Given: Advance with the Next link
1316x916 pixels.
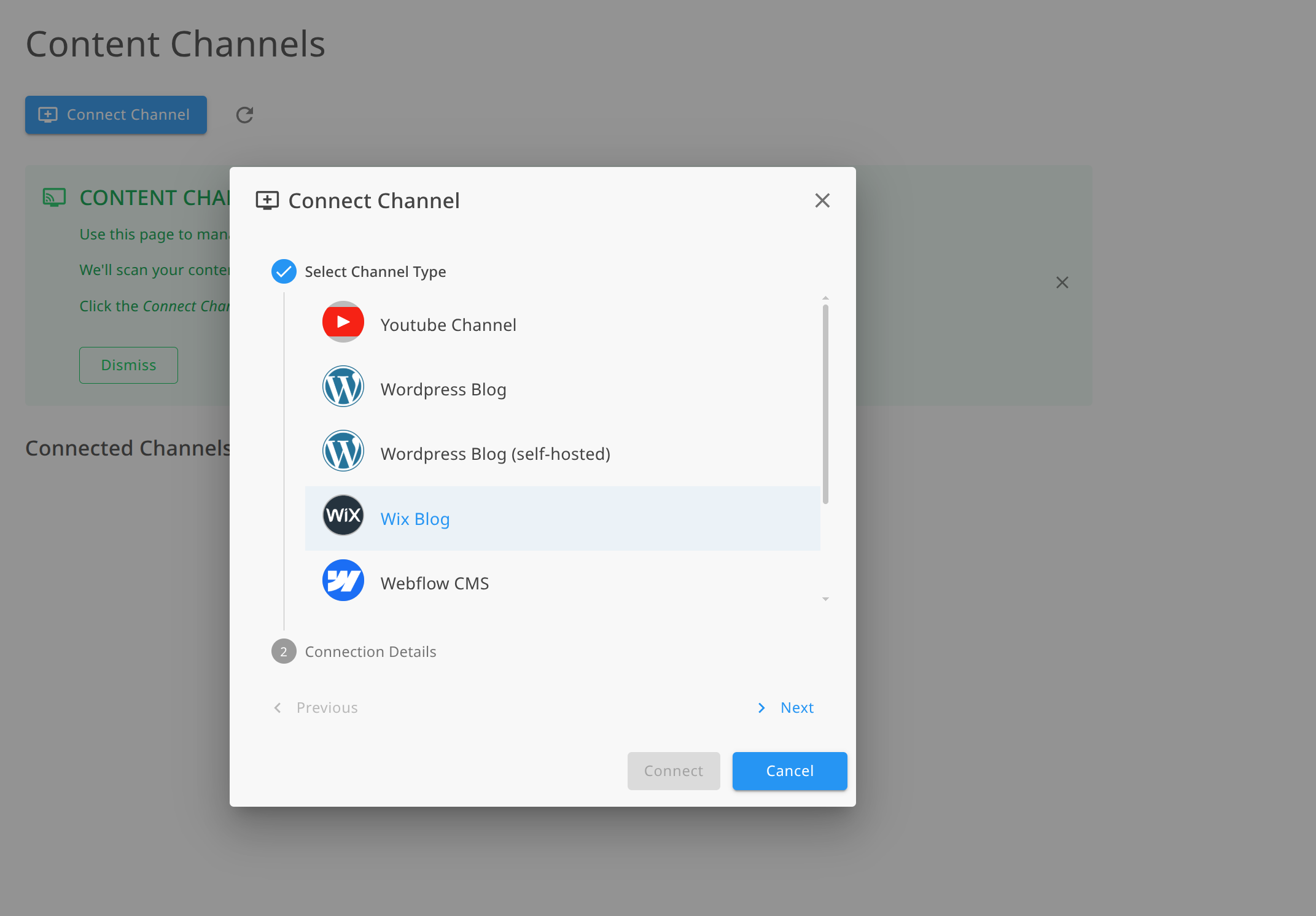Looking at the screenshot, I should 796,707.
